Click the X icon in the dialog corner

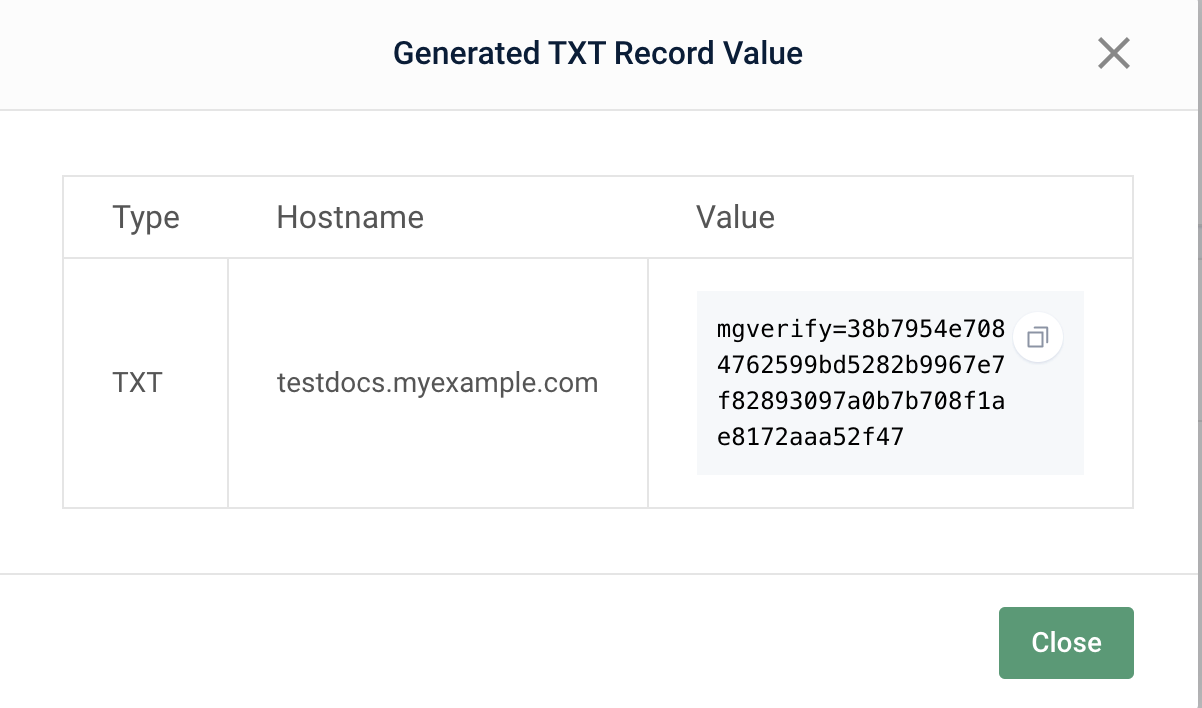coord(1113,54)
